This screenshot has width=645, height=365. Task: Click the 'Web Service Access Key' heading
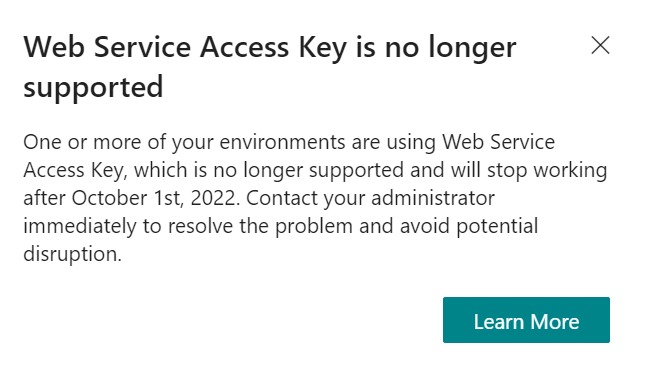pyautogui.click(x=185, y=48)
